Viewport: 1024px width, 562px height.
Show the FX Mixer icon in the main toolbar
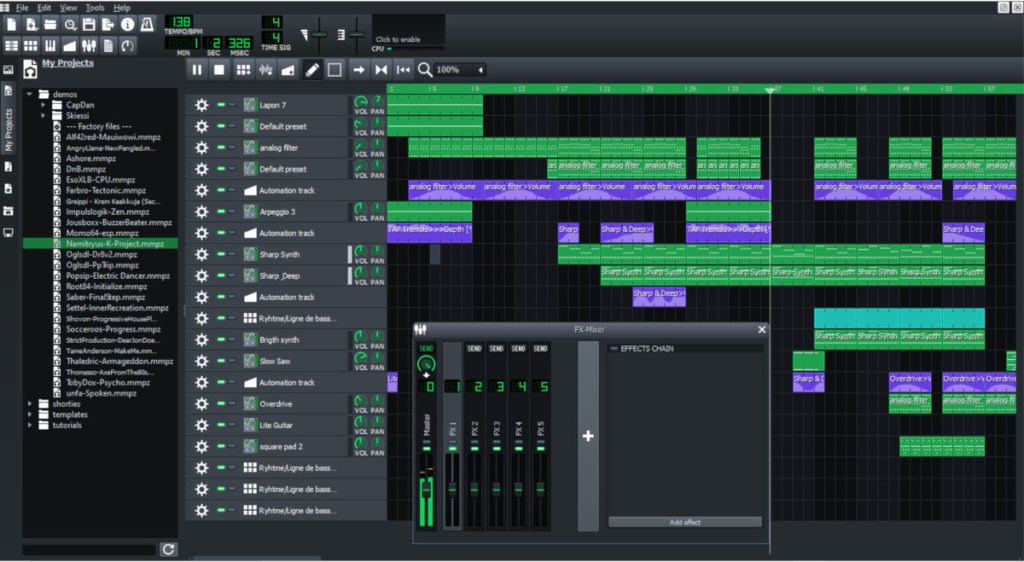pos(89,46)
